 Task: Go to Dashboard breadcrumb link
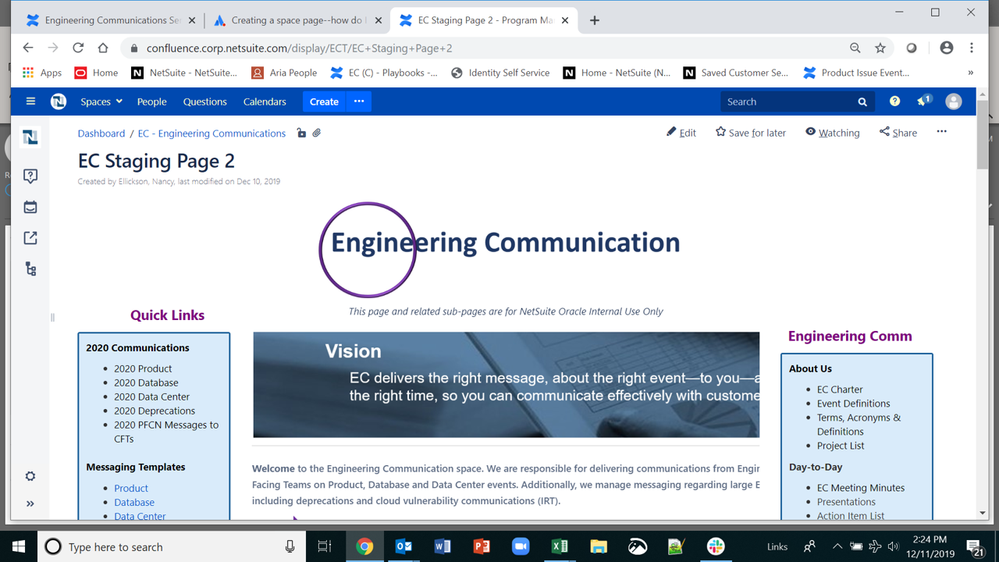pyautogui.click(x=101, y=133)
